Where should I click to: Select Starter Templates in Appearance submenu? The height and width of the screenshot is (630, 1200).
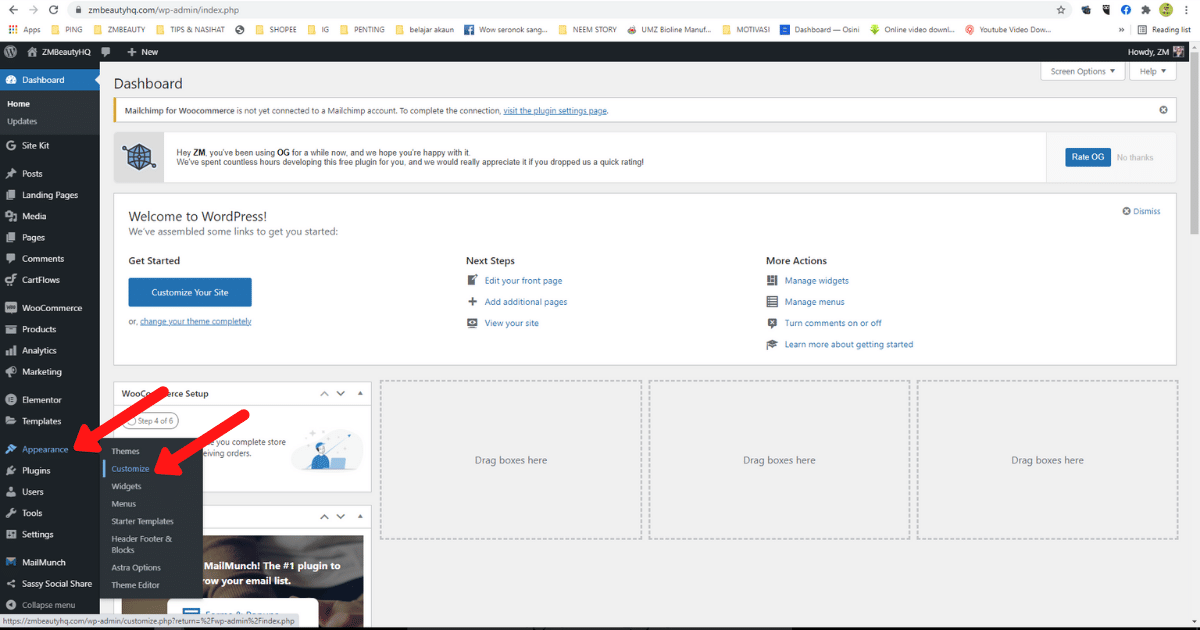coord(142,521)
